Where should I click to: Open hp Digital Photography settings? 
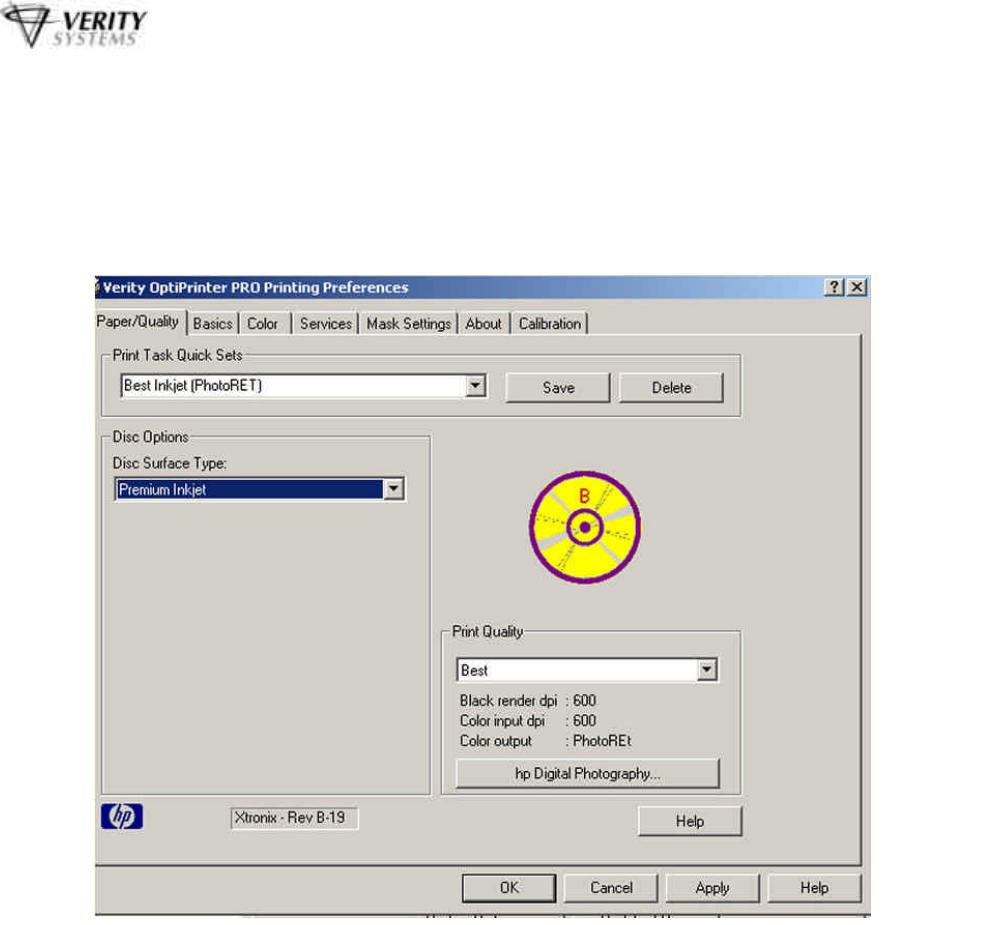coord(588,773)
